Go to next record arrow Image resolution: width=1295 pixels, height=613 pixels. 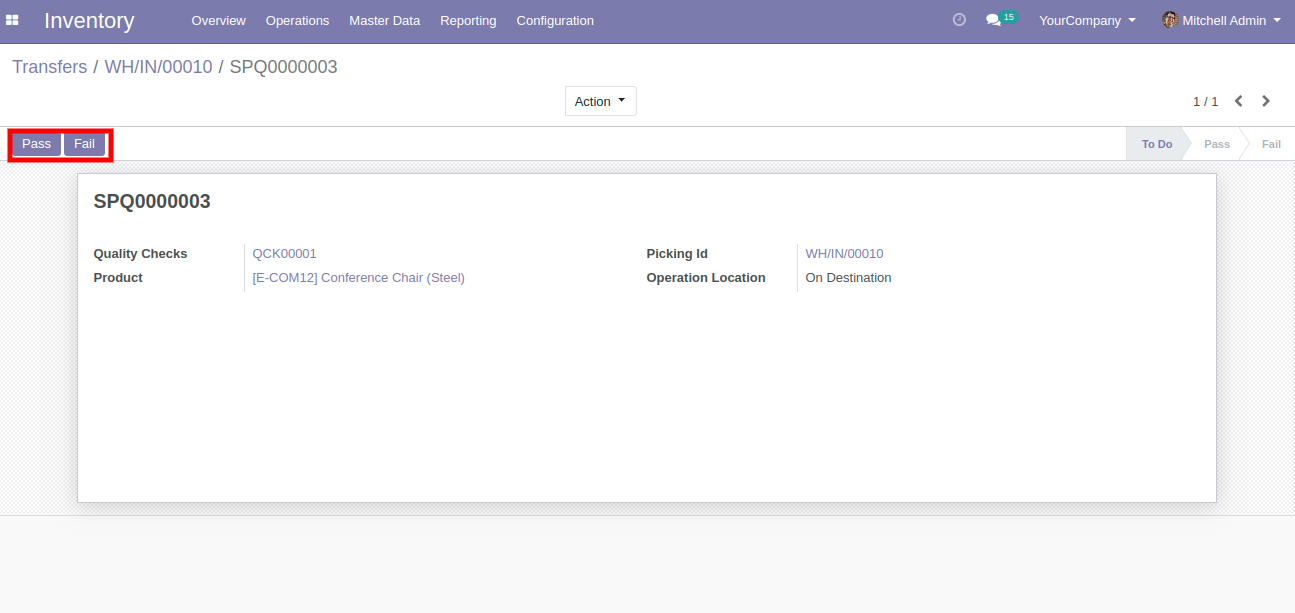pyautogui.click(x=1266, y=101)
